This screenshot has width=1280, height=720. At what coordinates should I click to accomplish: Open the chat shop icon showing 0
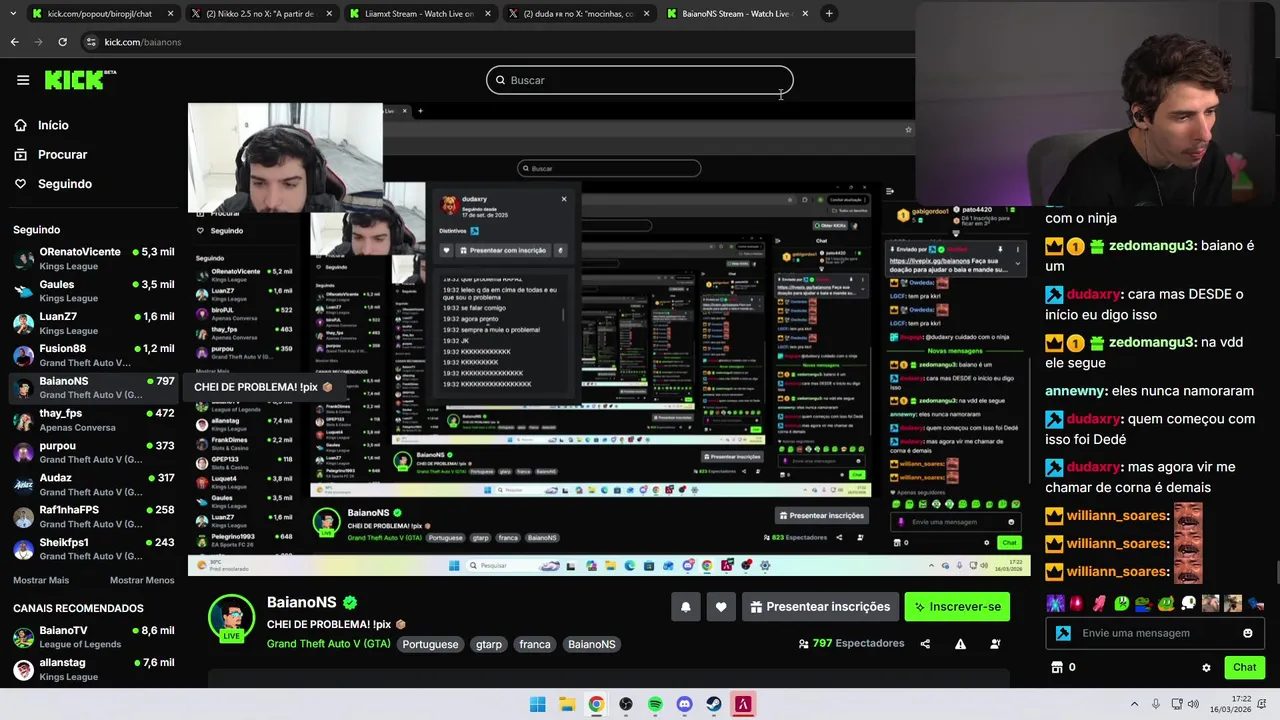[x=1062, y=667]
